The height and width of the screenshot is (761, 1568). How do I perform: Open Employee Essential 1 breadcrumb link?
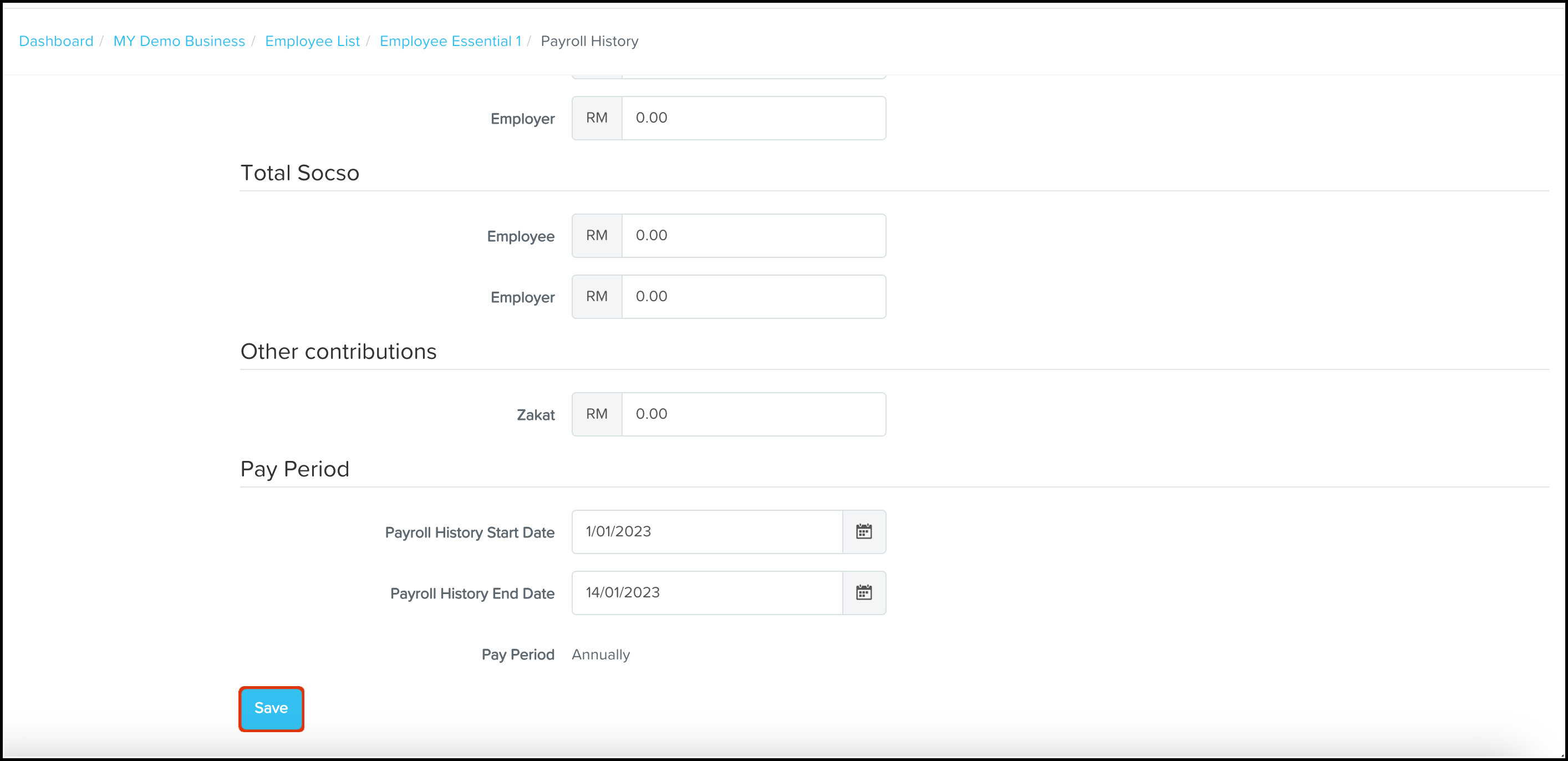tap(450, 41)
